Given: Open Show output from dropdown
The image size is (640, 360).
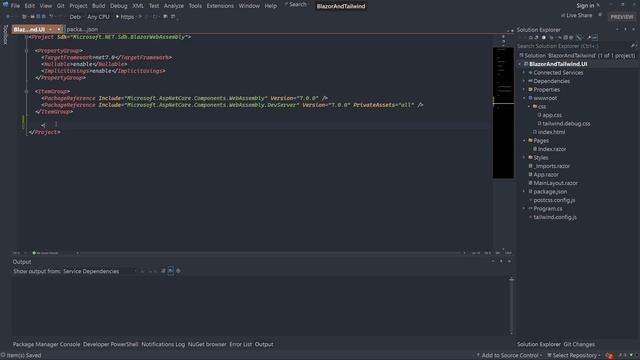Looking at the screenshot, I should pyautogui.click(x=100, y=271).
